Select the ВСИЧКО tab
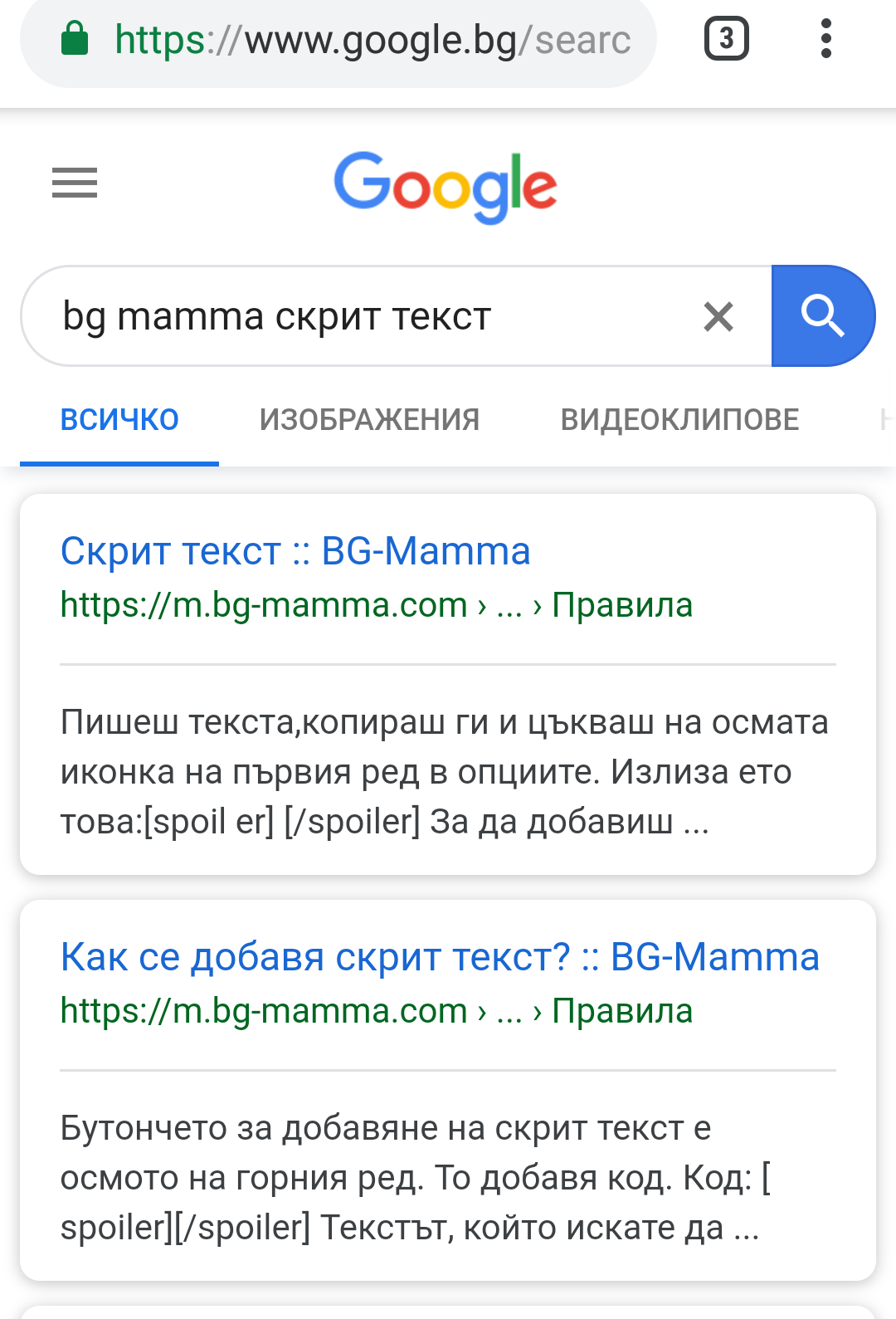Screen dimensions: 896x1319 click(119, 420)
